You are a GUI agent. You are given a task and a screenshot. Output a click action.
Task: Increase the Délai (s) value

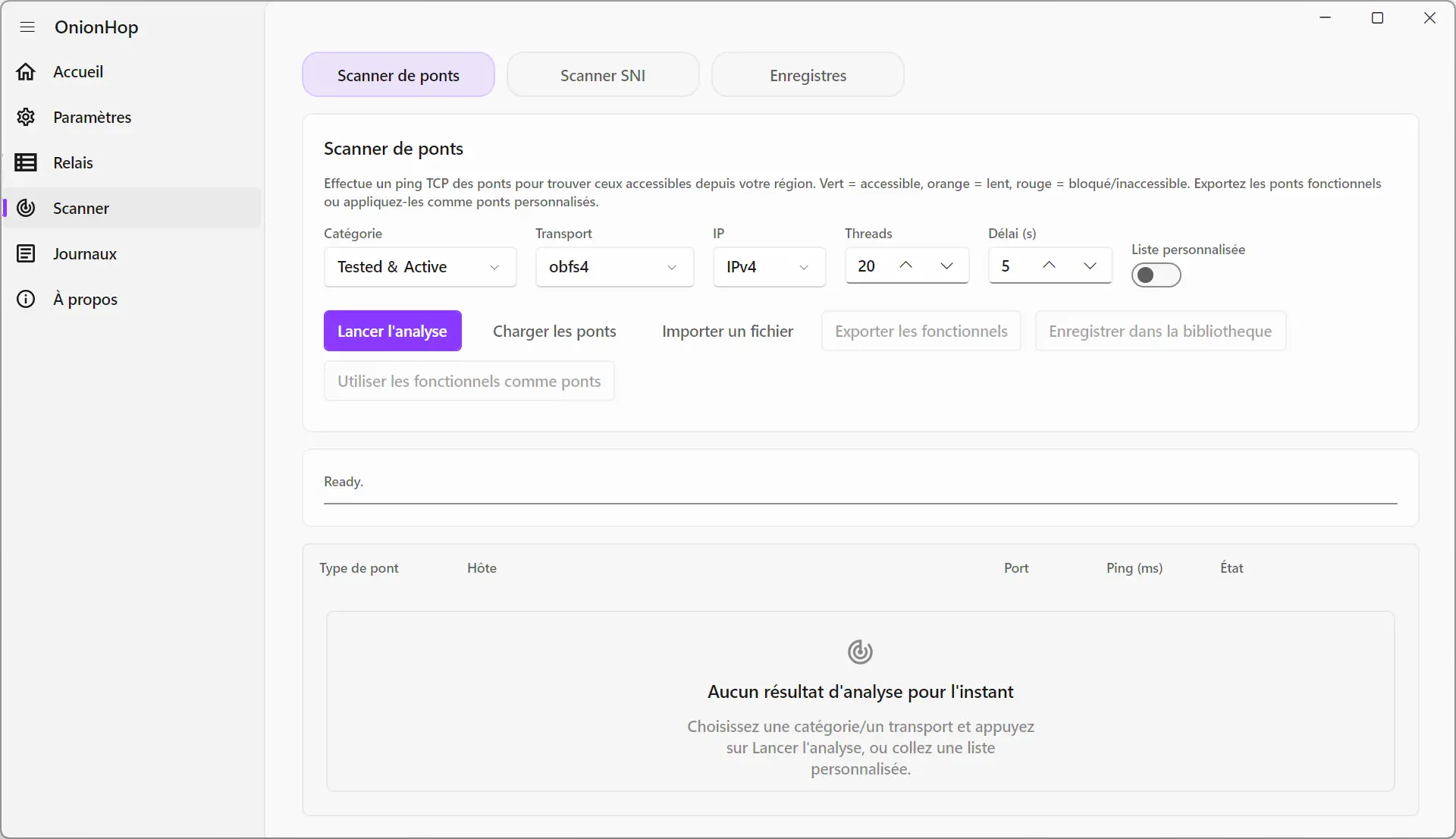1049,266
